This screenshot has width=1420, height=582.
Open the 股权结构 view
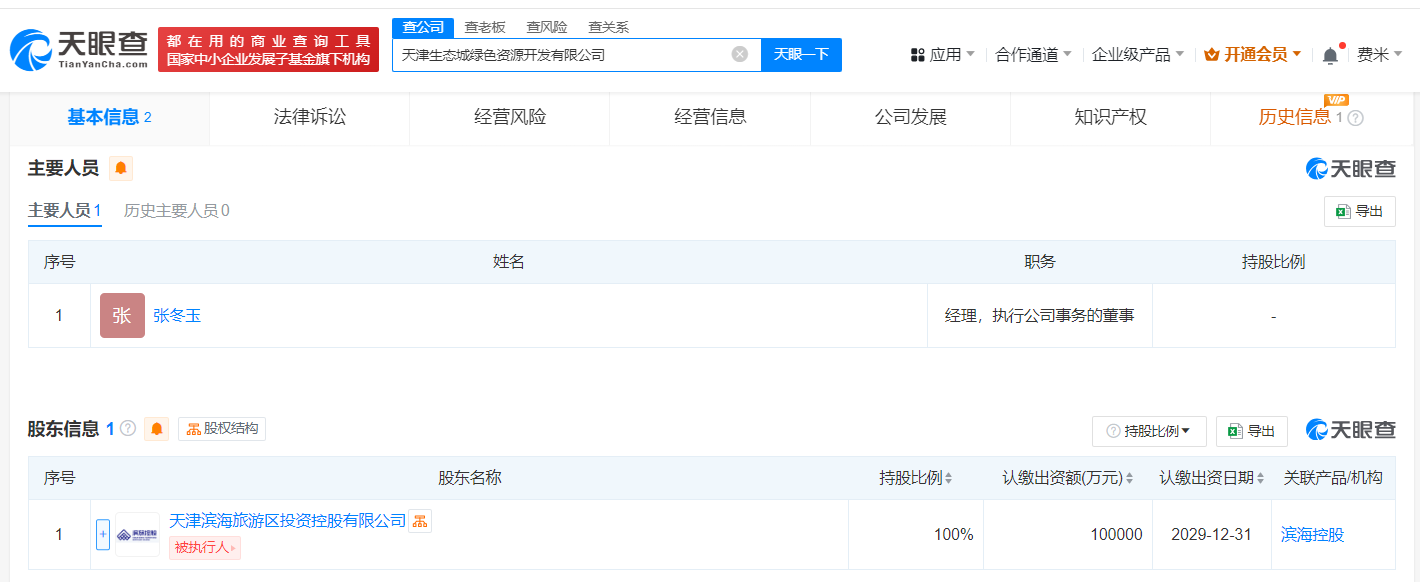[x=222, y=429]
